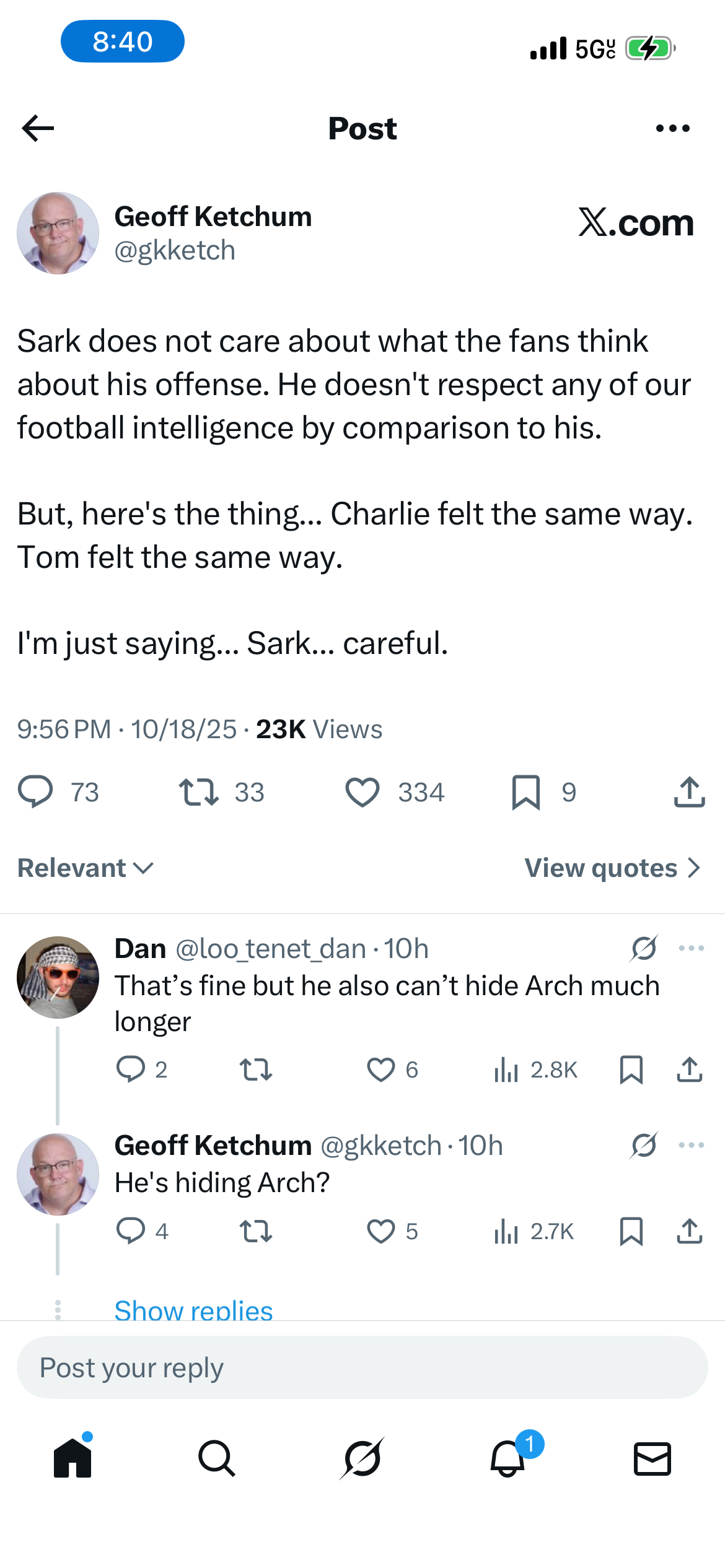
Task: Like the main post by Geoff Ketchum
Action: click(362, 792)
